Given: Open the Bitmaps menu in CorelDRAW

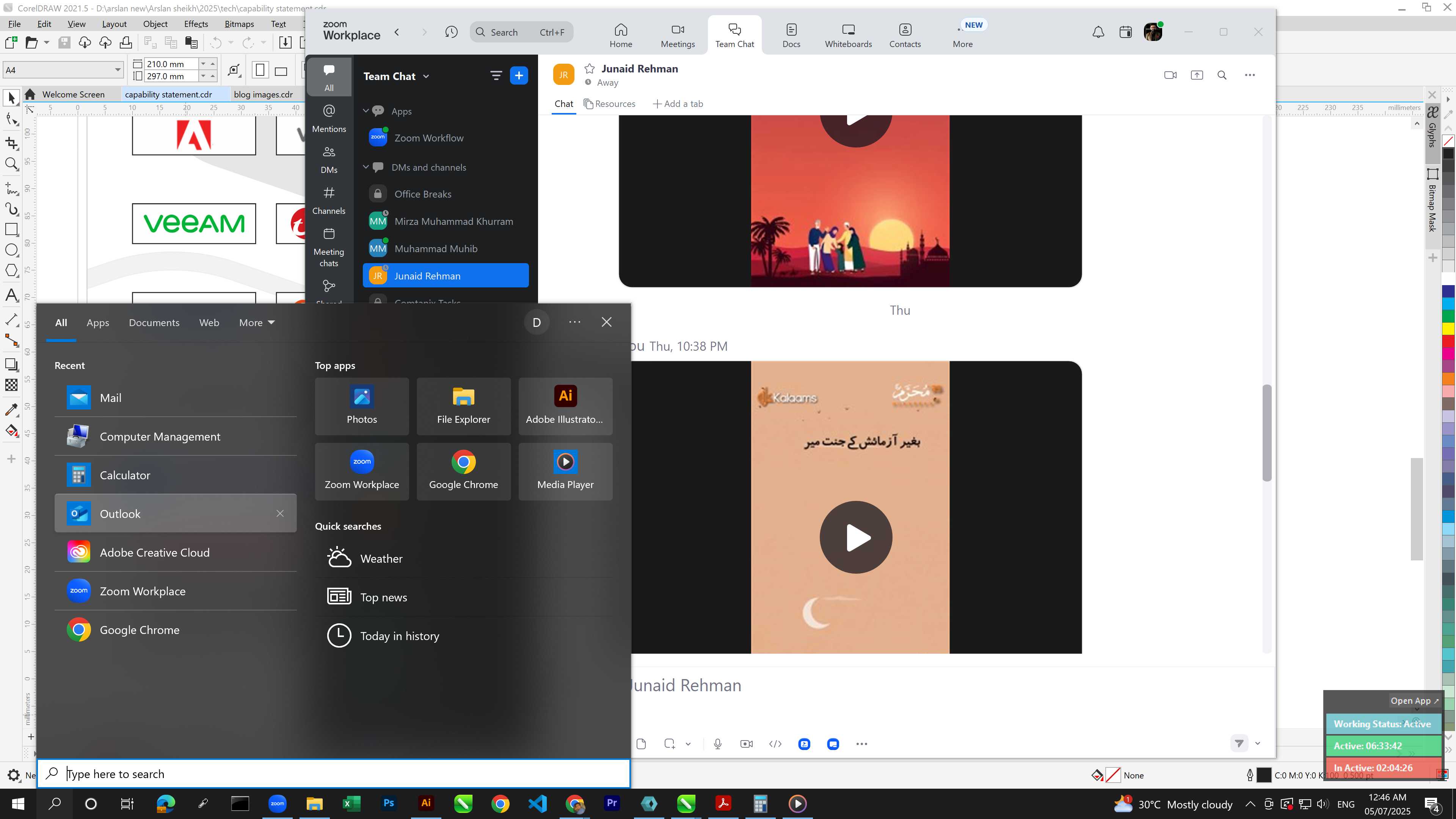Looking at the screenshot, I should pyautogui.click(x=239, y=24).
